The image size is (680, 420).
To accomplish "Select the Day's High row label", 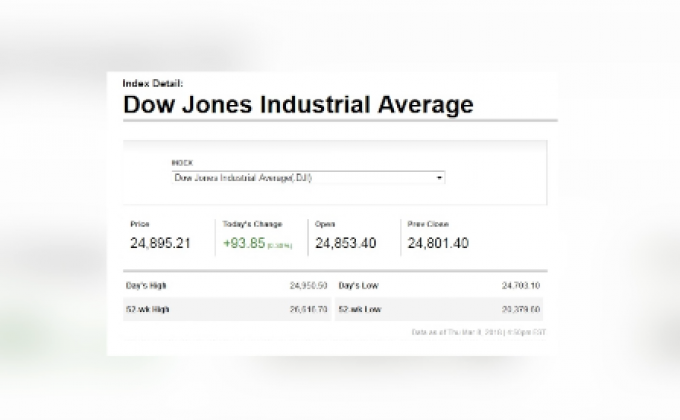I will (x=147, y=285).
